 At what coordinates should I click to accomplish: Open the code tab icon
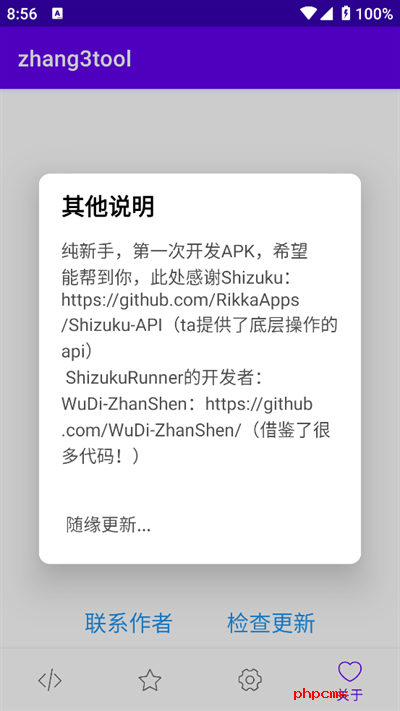(49, 680)
